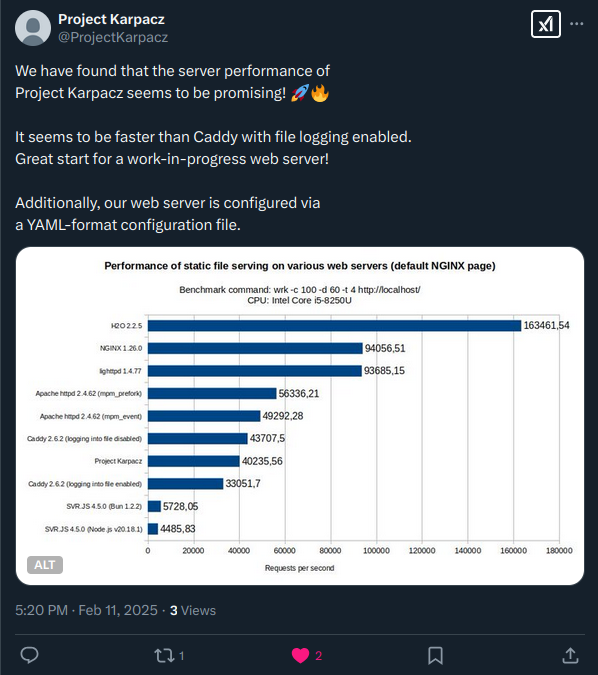Click the Project Karpacz bar in chart
Image resolution: width=598 pixels, height=675 pixels.
[x=194, y=461]
